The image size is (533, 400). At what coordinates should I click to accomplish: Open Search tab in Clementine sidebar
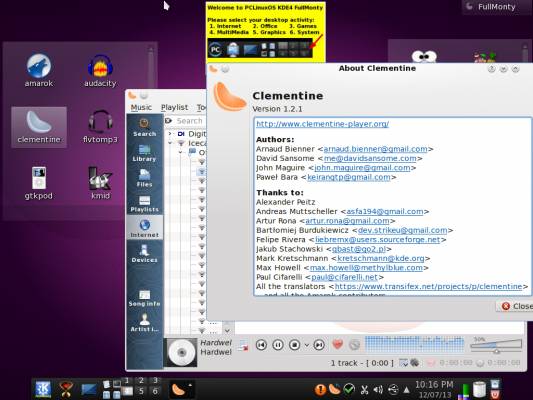[x=144, y=127]
